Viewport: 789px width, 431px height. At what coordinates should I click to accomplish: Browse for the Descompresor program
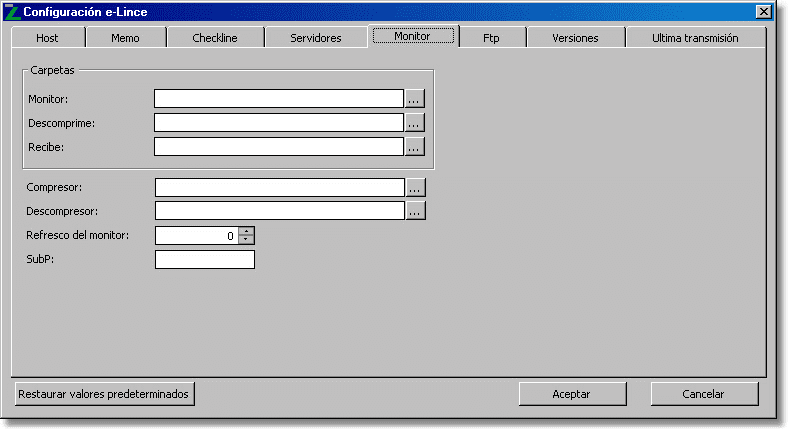416,211
